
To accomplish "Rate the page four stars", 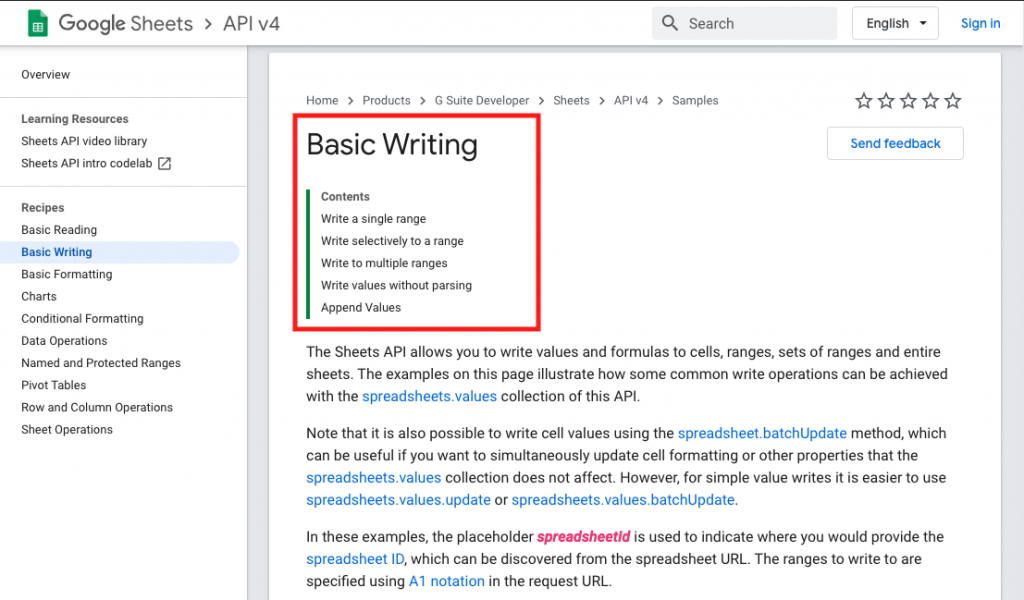I will [x=930, y=101].
